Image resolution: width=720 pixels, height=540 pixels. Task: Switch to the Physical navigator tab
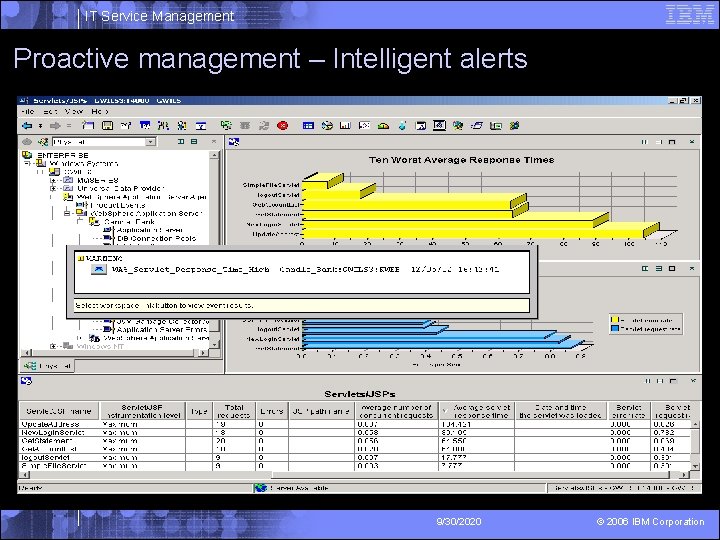(x=49, y=366)
